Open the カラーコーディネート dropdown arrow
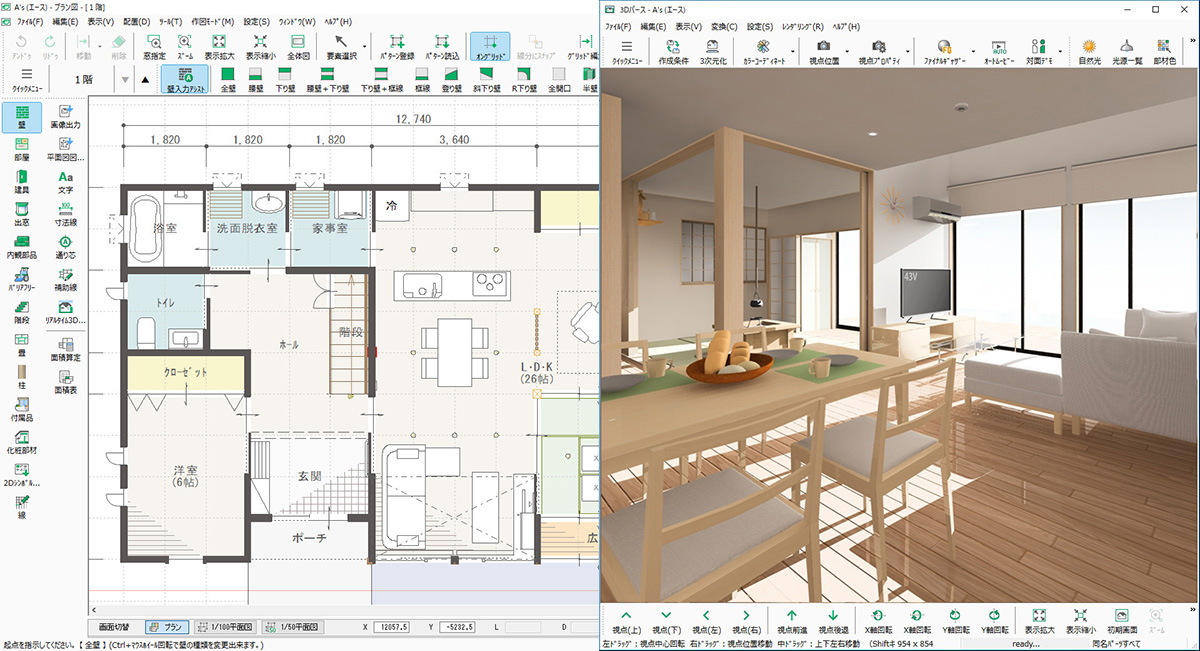 (x=791, y=52)
